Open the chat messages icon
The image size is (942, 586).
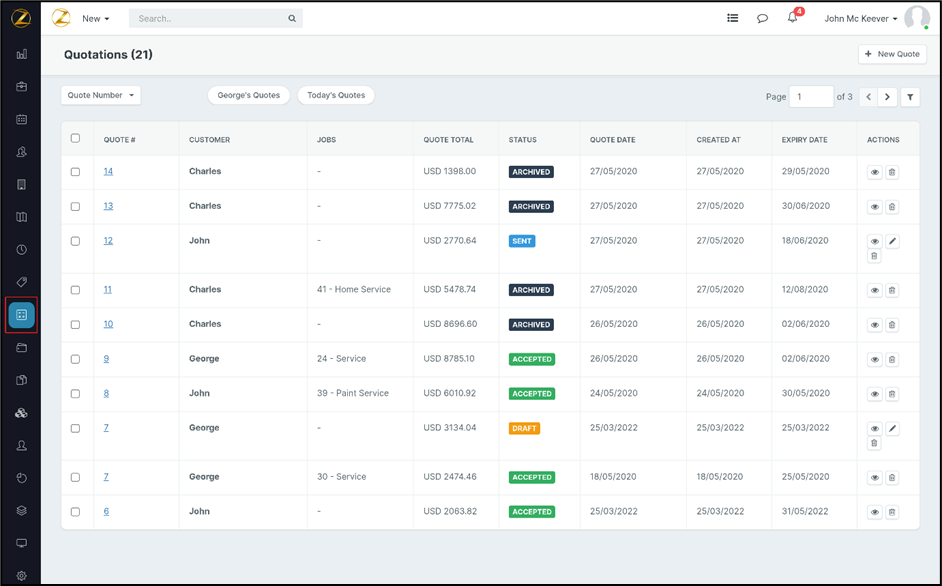click(x=762, y=18)
